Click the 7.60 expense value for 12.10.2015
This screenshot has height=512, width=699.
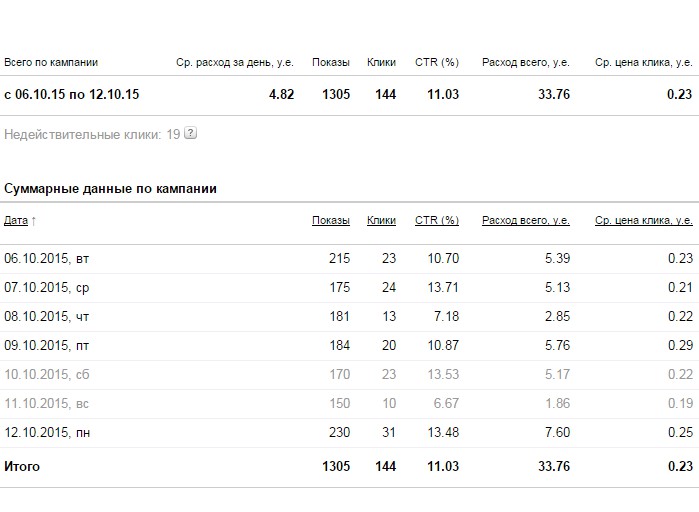[557, 432]
